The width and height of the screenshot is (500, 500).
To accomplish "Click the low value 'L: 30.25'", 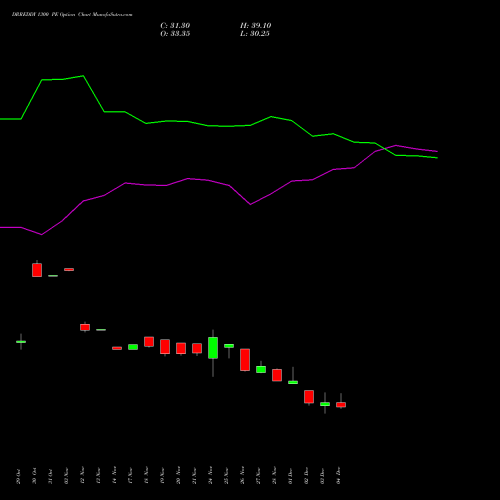I will [255, 34].
